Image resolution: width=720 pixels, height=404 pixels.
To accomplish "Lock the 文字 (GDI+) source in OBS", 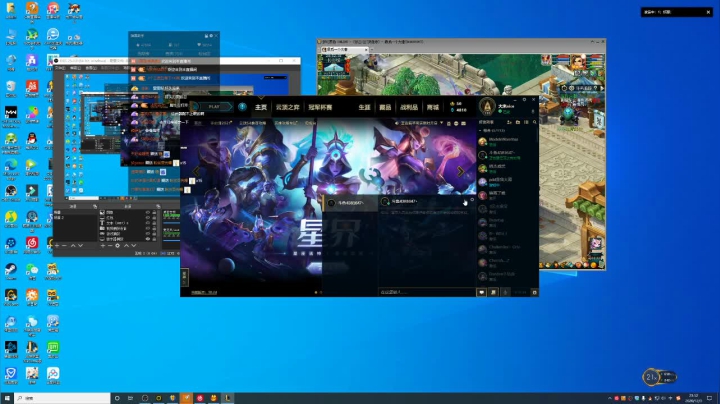I will pos(154,223).
